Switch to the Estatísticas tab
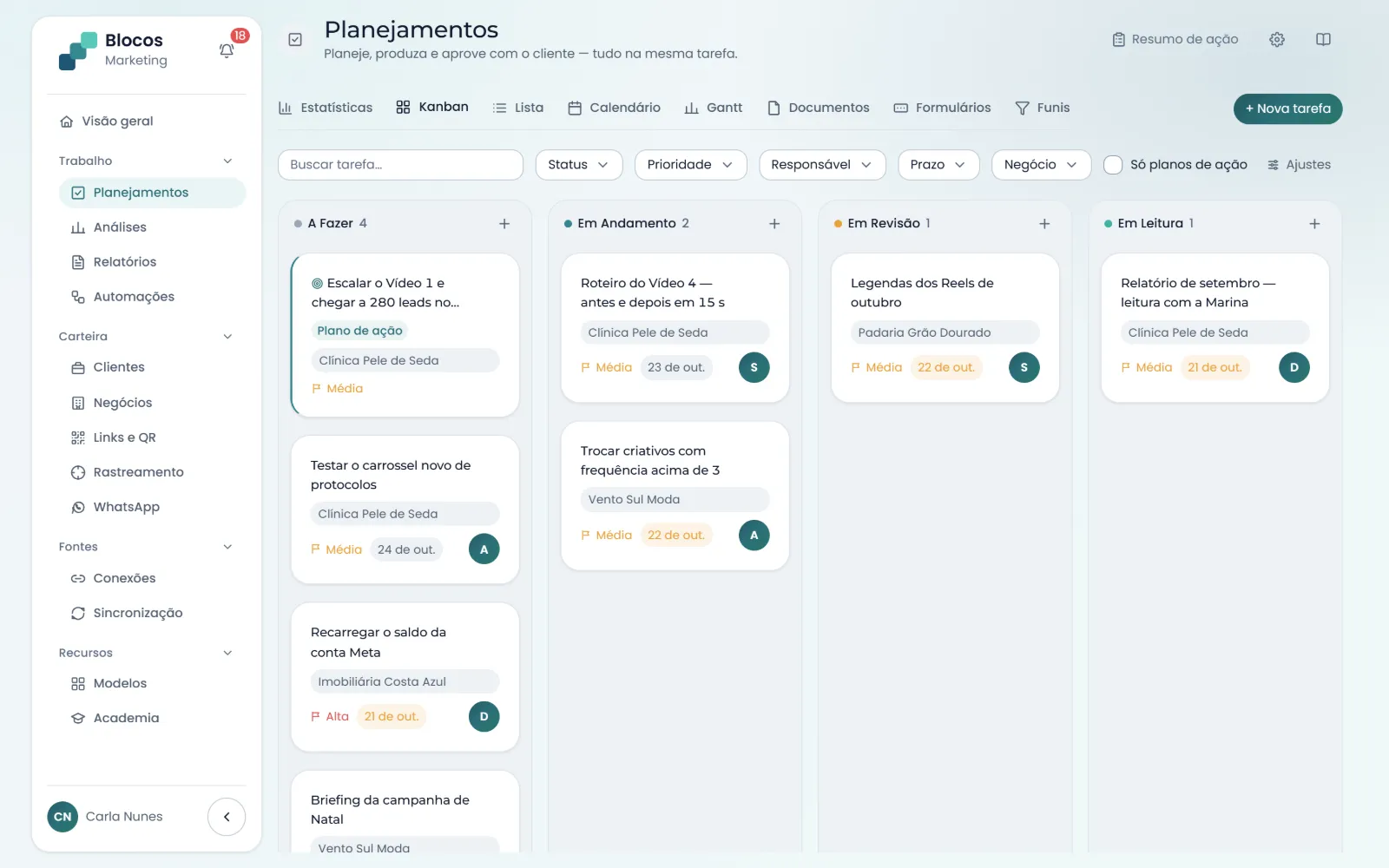 [326, 108]
